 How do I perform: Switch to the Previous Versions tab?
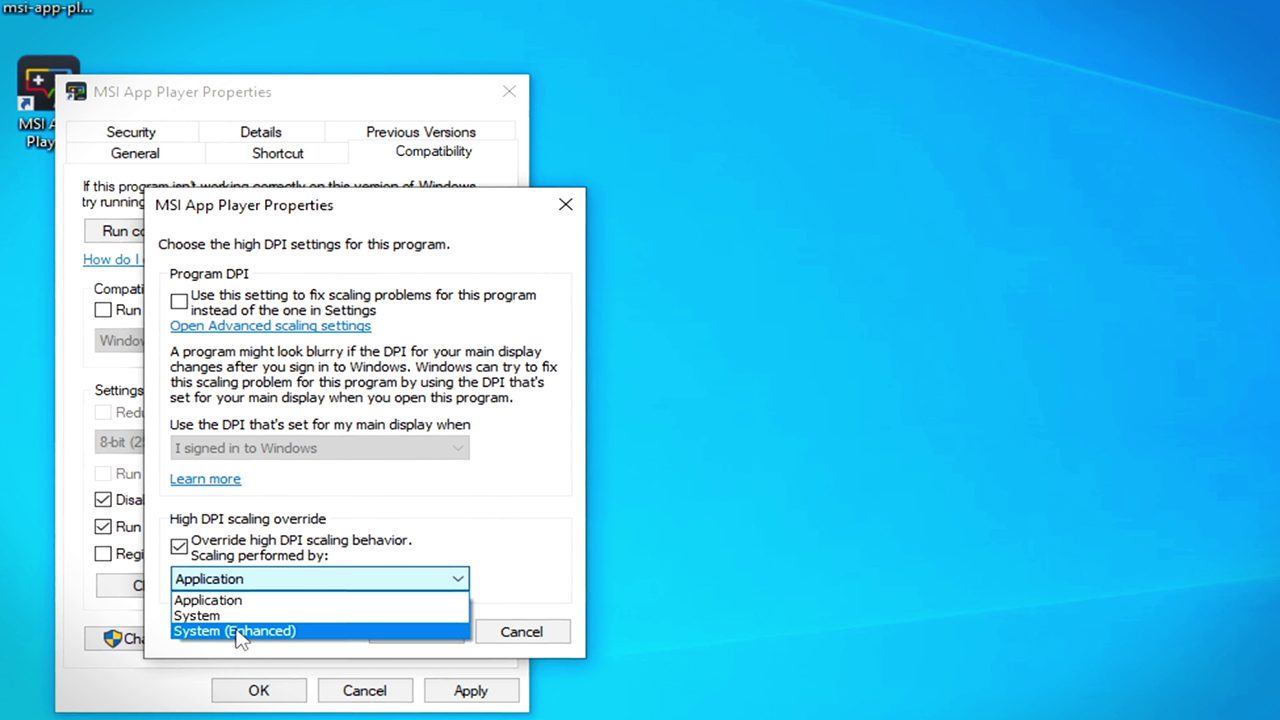(x=421, y=132)
